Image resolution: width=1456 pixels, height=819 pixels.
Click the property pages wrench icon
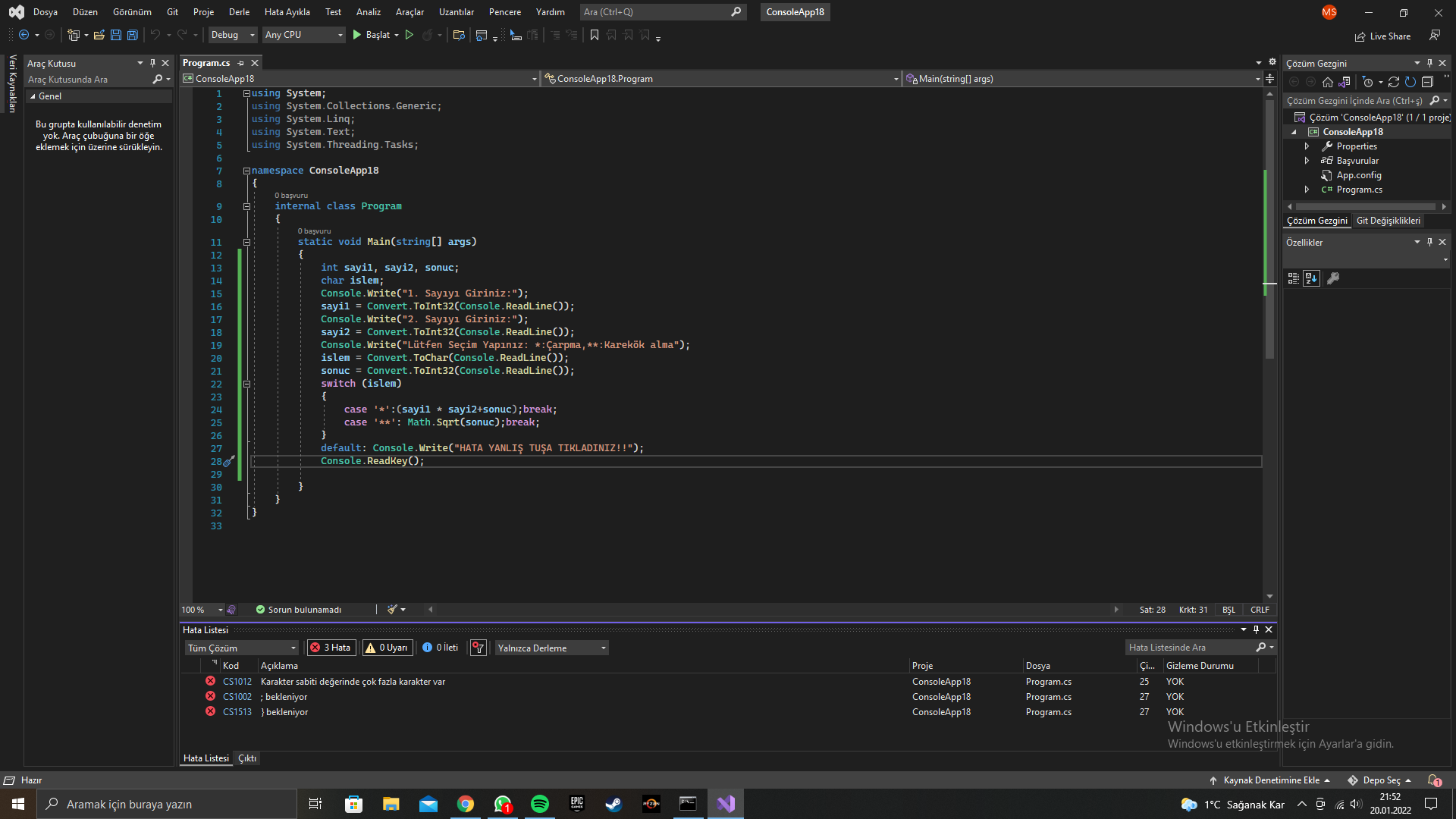[1333, 278]
